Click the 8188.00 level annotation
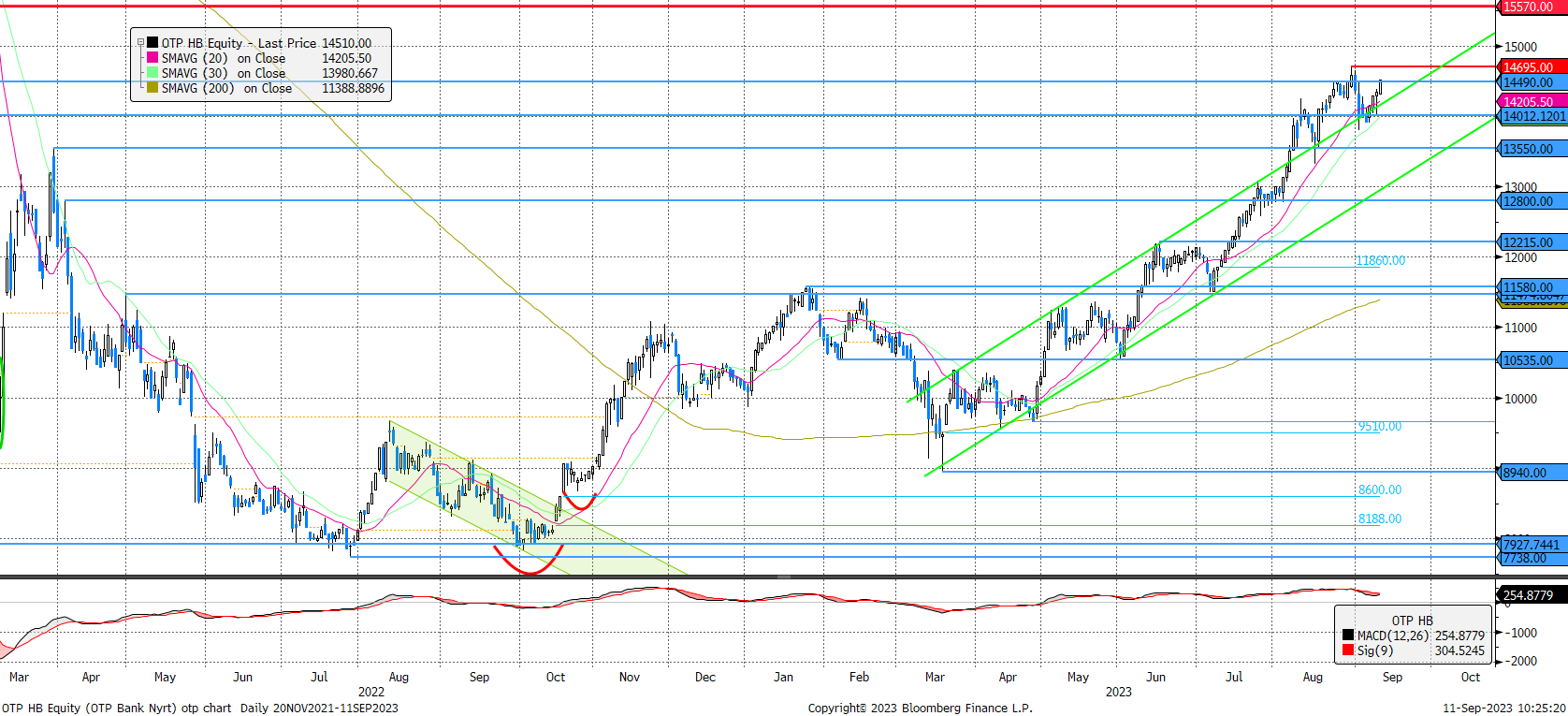 (x=1380, y=519)
